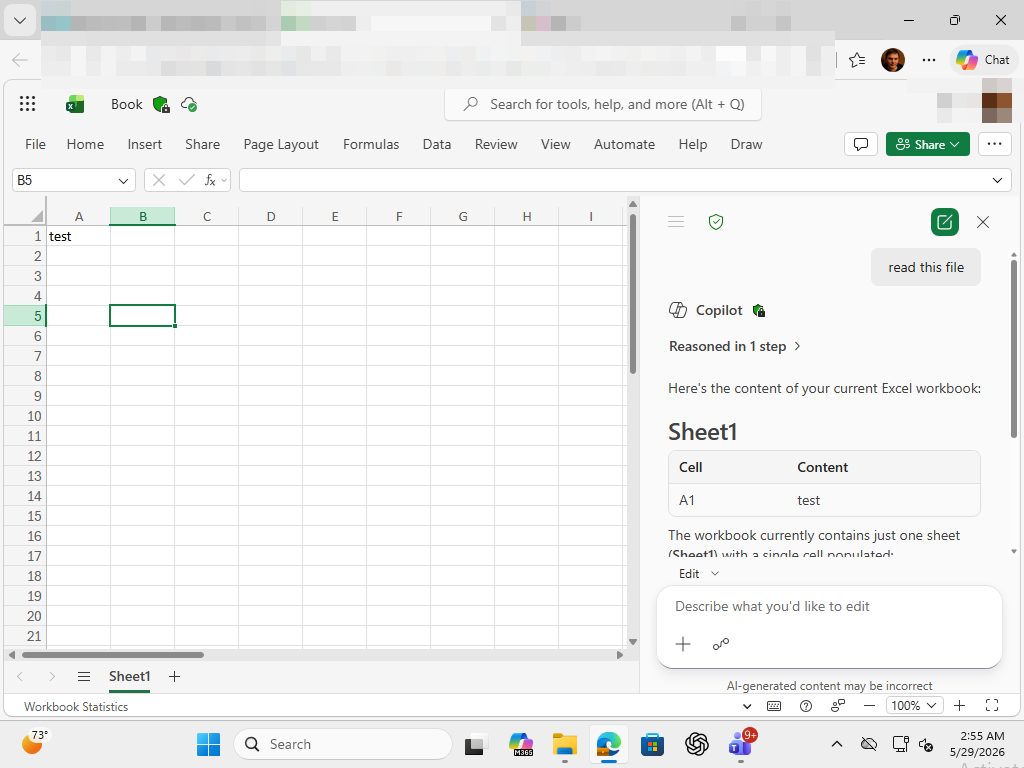Viewport: 1024px width, 768px height.
Task: Click the horizontal sheet scrollbar thumb
Action: click(112, 654)
